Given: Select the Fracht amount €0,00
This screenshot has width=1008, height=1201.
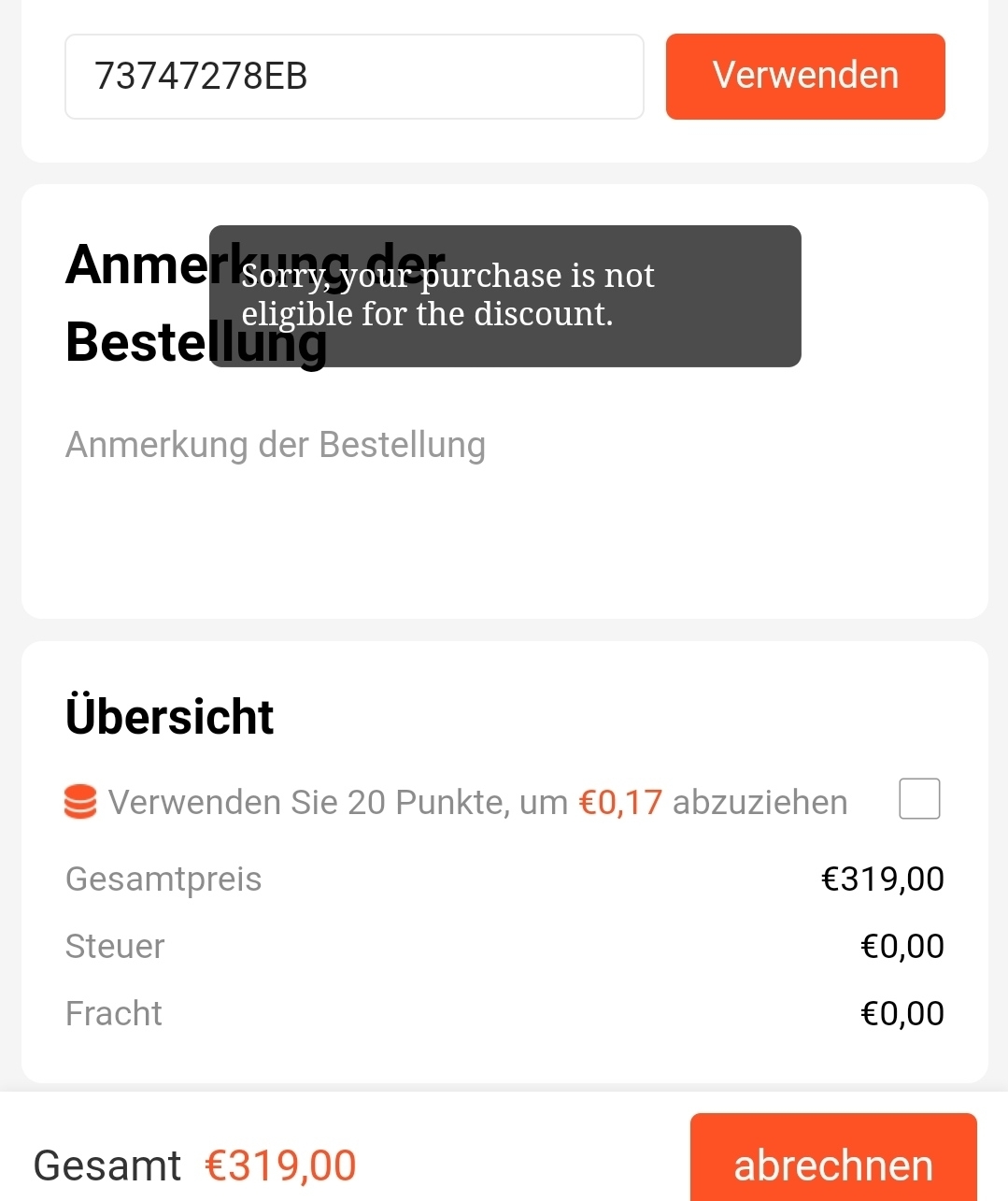Looking at the screenshot, I should 902,1013.
